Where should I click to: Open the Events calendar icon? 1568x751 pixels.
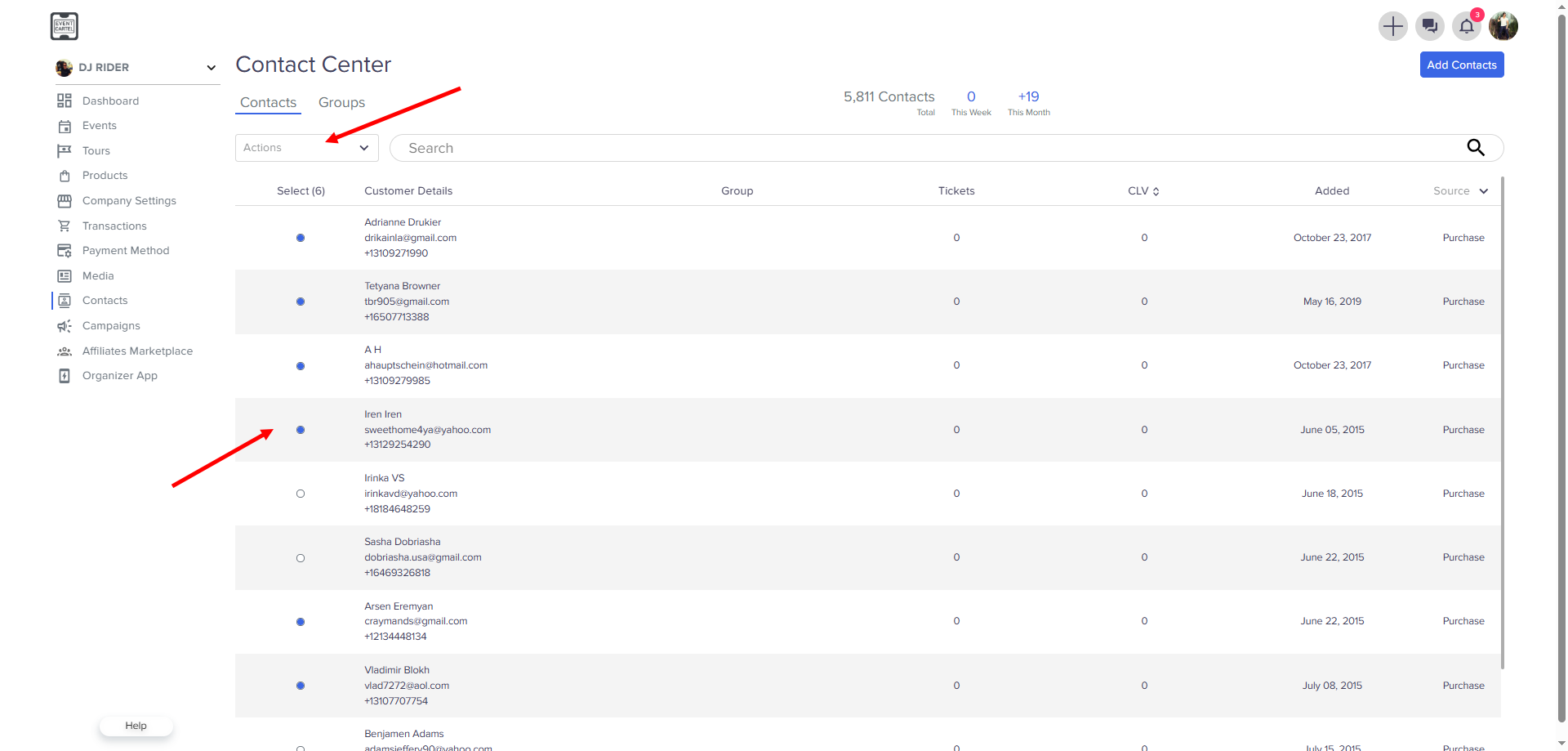[65, 126]
